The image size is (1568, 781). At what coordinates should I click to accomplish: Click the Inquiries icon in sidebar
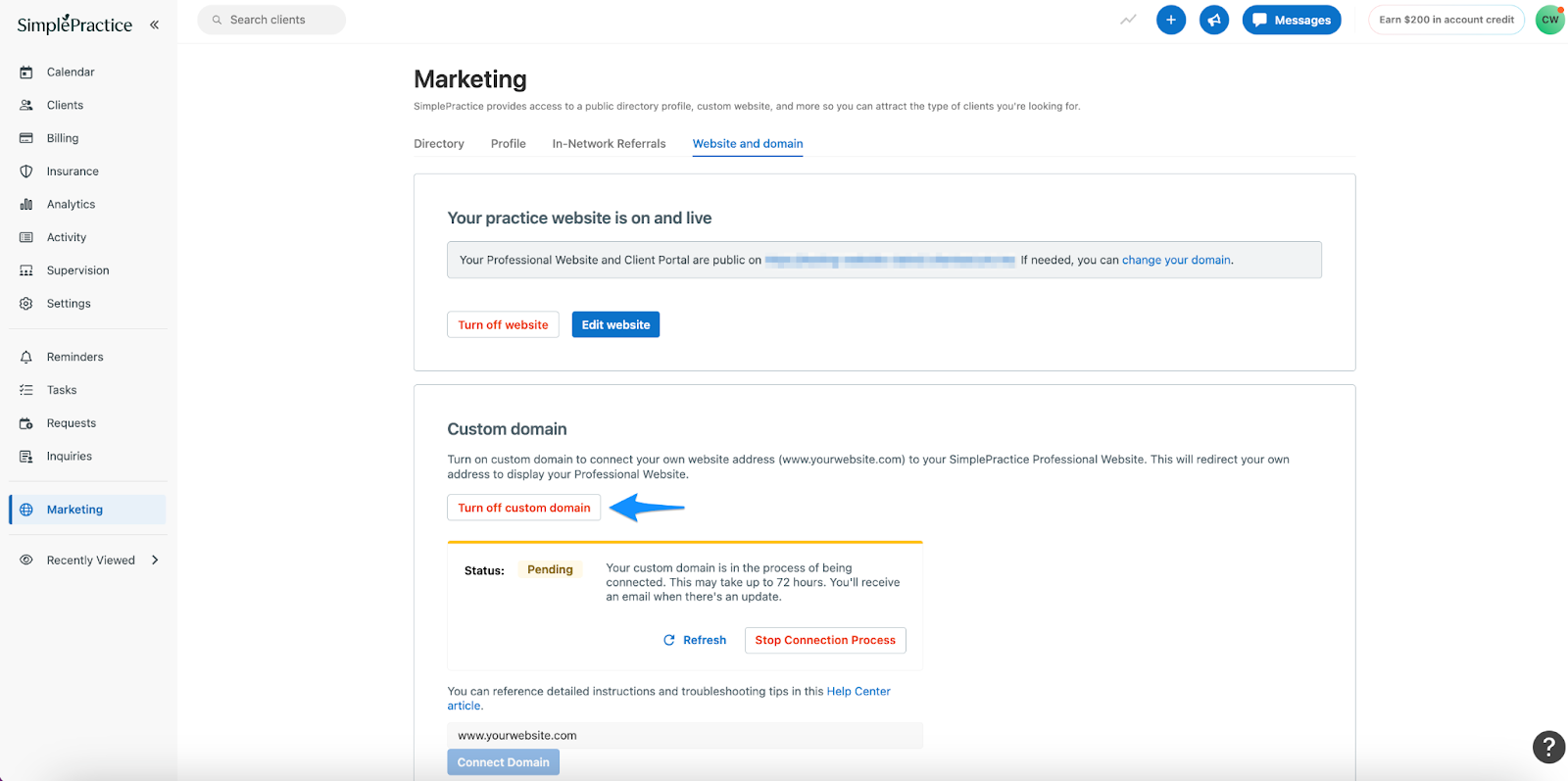tap(26, 457)
